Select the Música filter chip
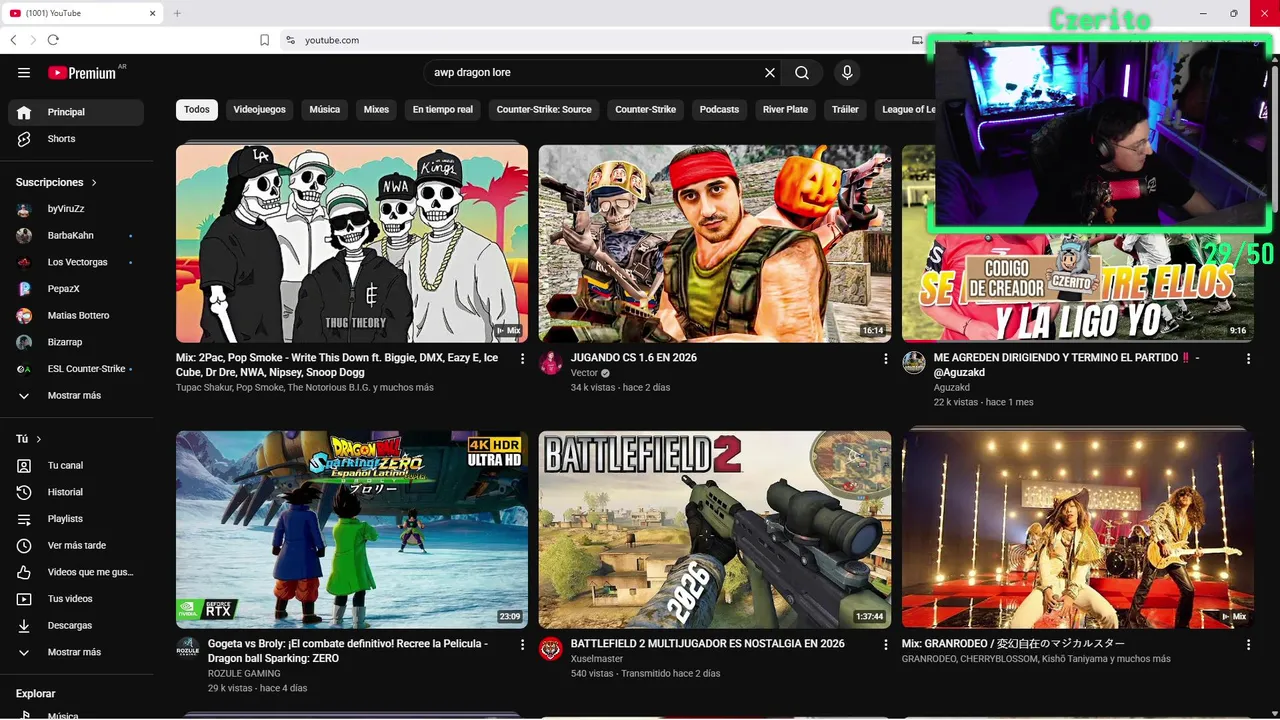 [x=325, y=110]
